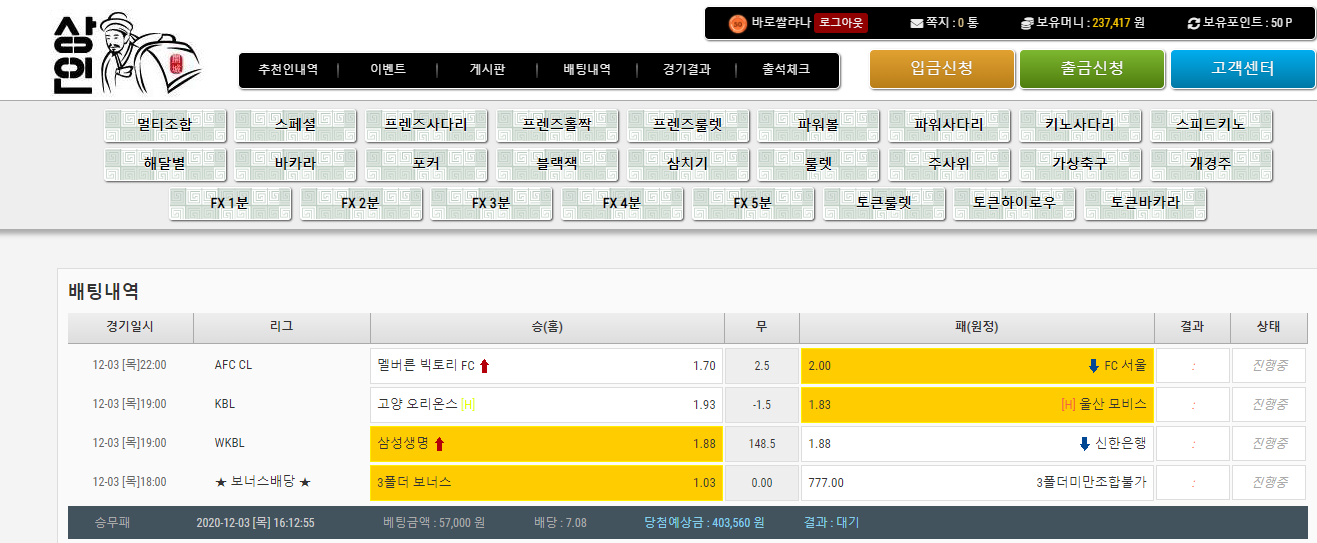Go to 고객센터 customer center
1317x543 pixels.
tap(1242, 69)
